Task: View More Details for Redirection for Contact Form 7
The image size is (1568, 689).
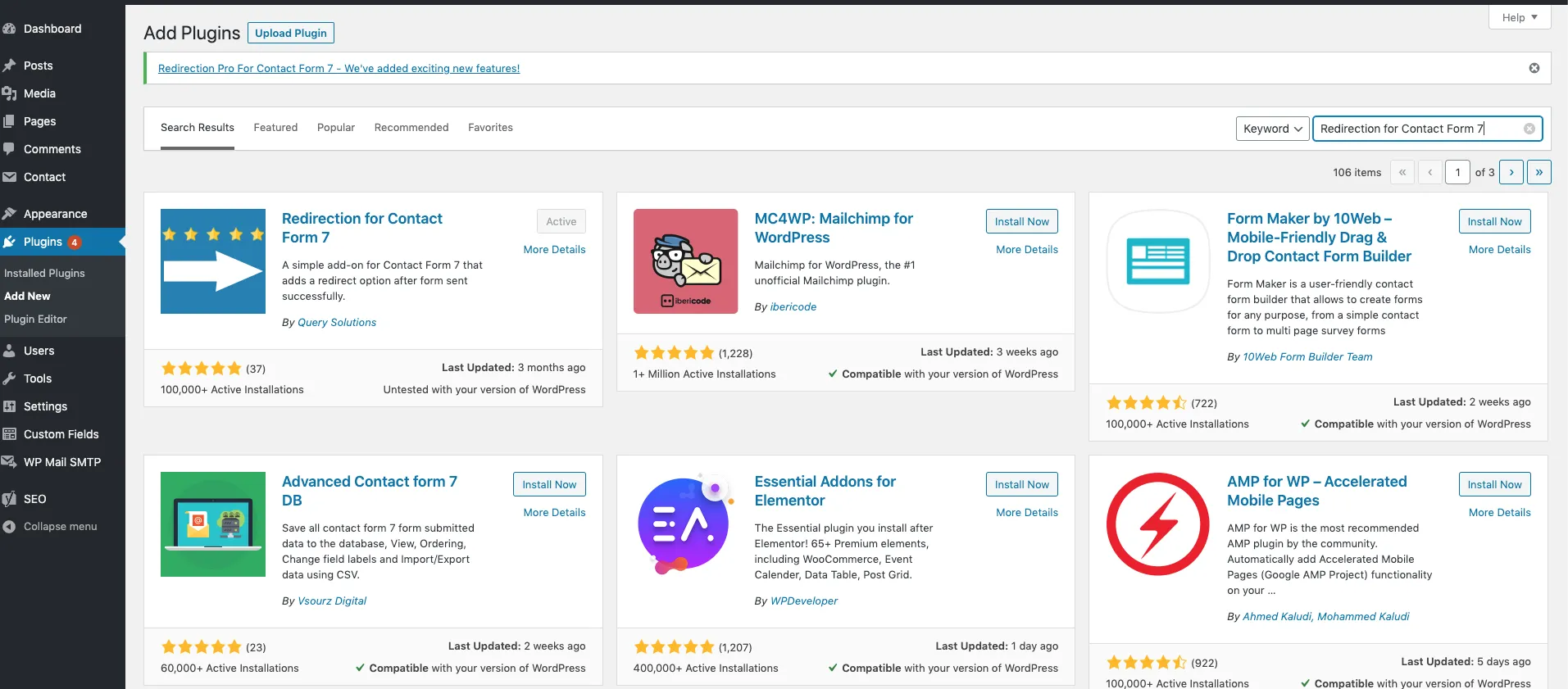Action: 554,250
